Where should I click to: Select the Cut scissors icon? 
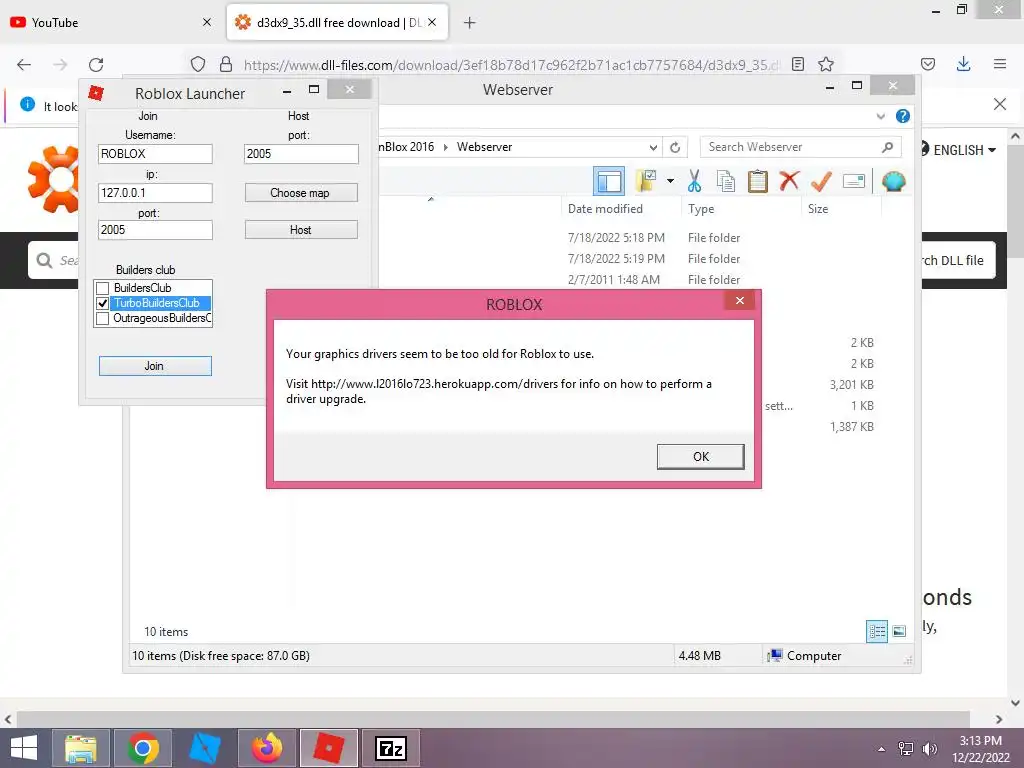tap(694, 181)
